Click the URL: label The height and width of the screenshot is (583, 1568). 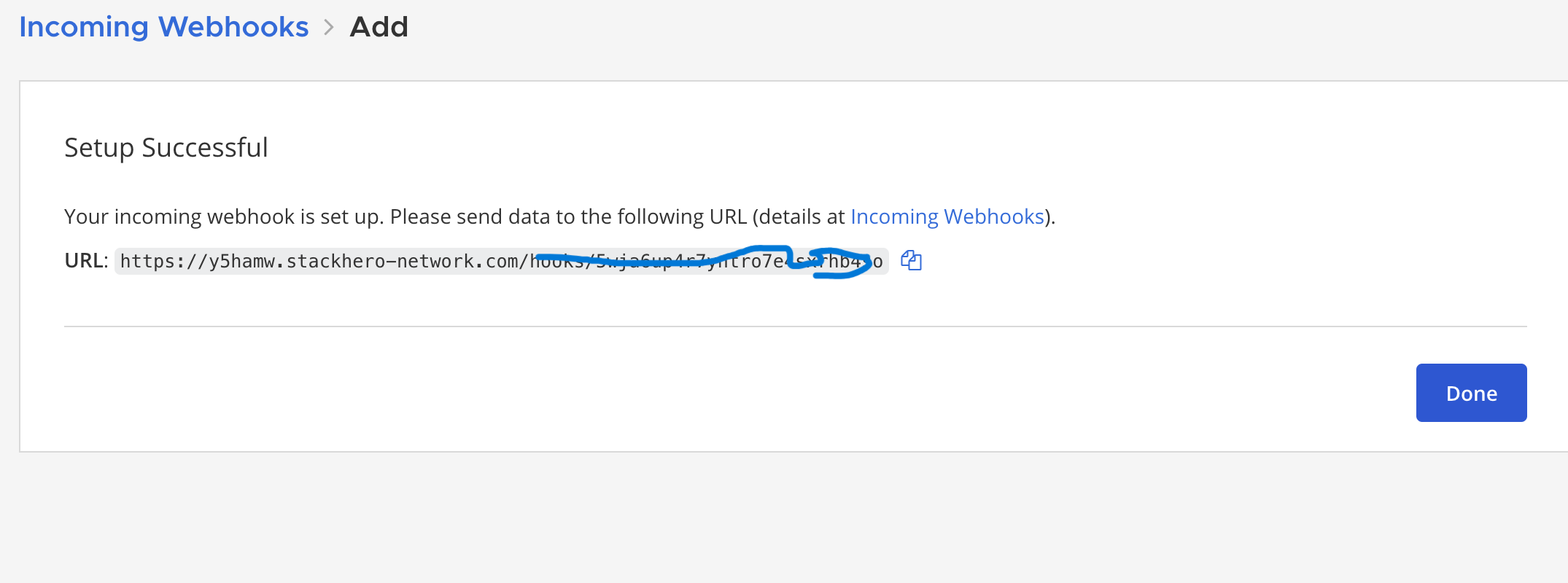pos(86,261)
